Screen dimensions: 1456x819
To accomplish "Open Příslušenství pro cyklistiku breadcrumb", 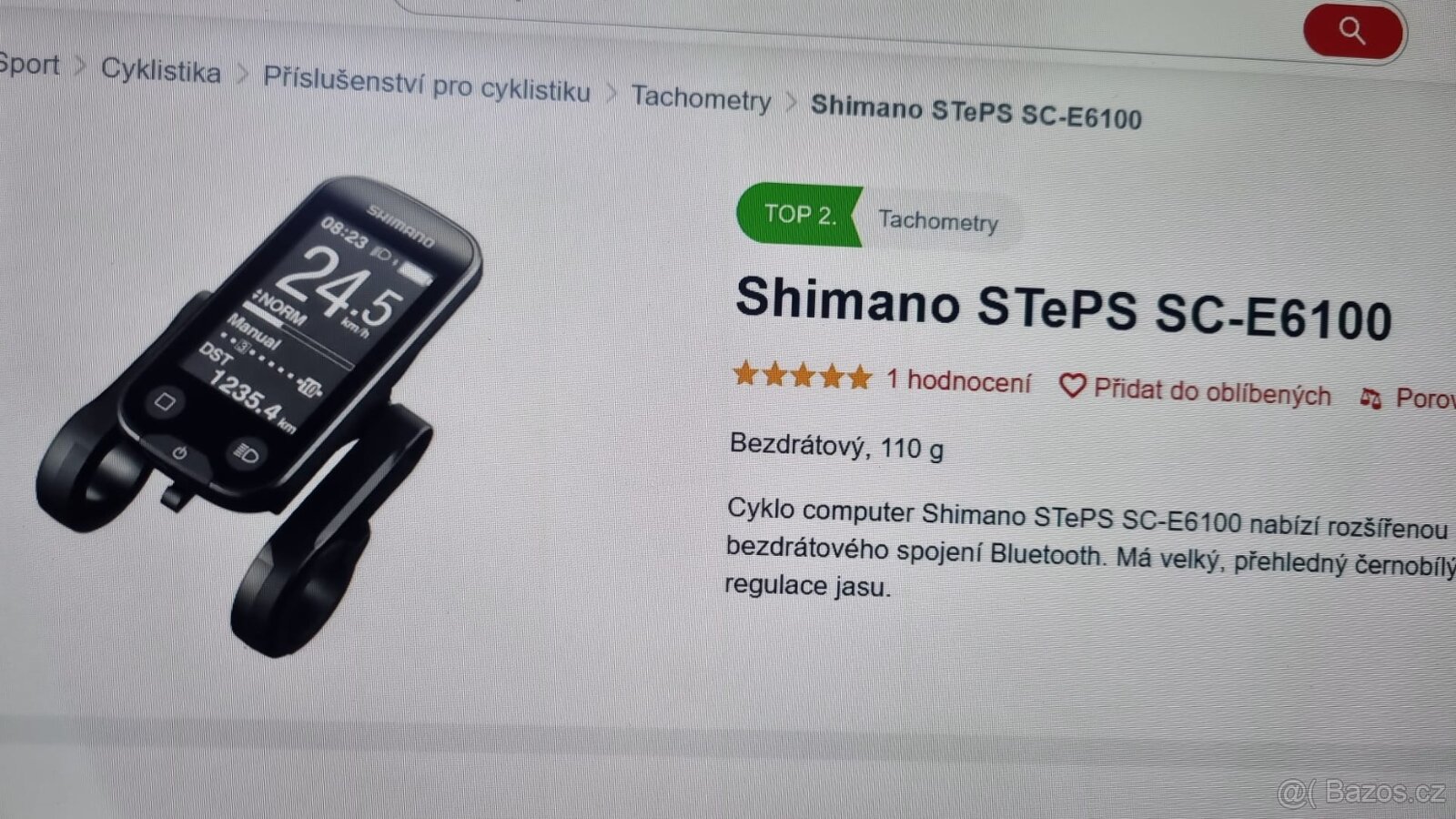I will tap(426, 85).
